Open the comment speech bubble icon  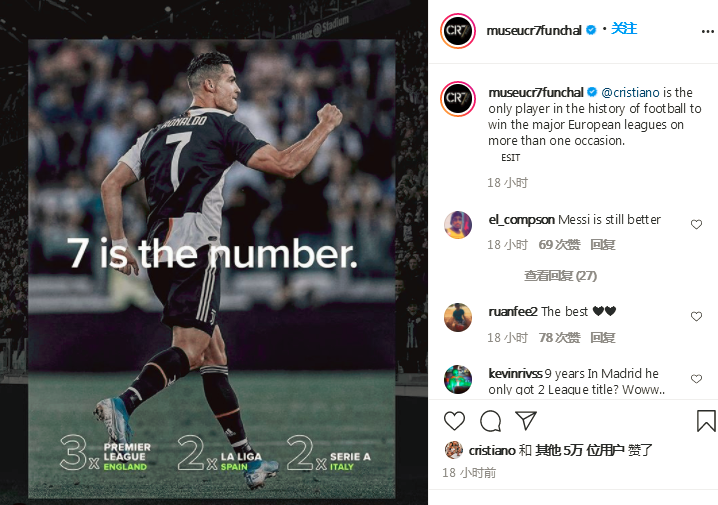coord(490,421)
